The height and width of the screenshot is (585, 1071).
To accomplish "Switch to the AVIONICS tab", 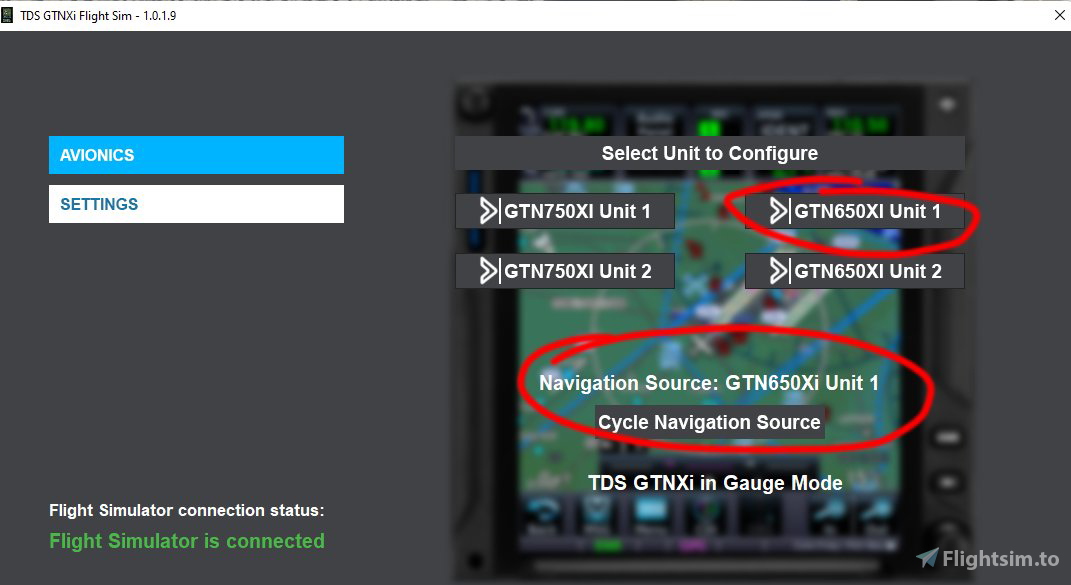I will pos(196,155).
